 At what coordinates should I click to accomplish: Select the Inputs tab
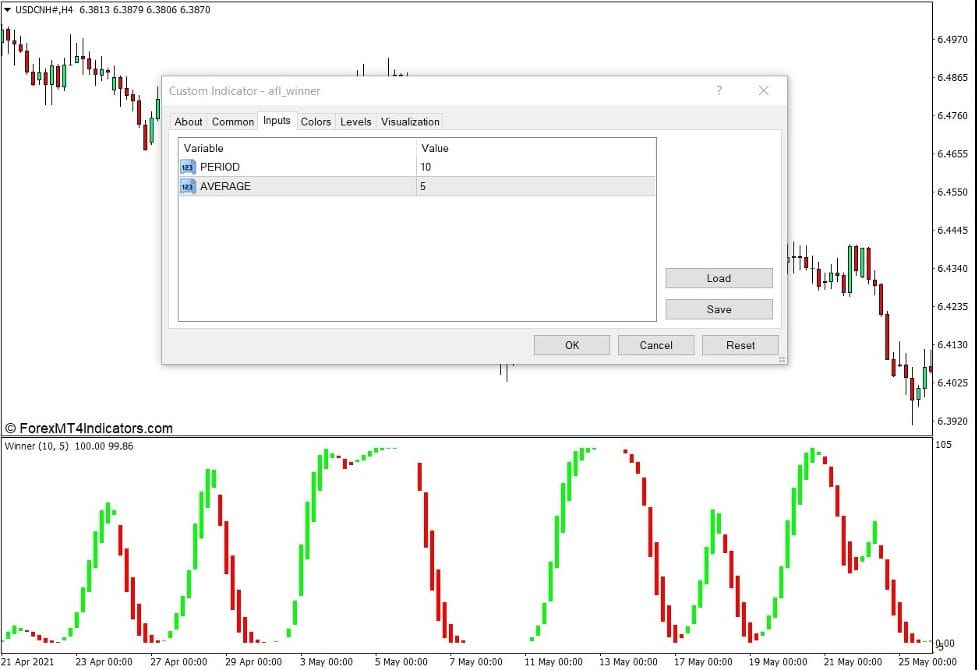[x=276, y=121]
